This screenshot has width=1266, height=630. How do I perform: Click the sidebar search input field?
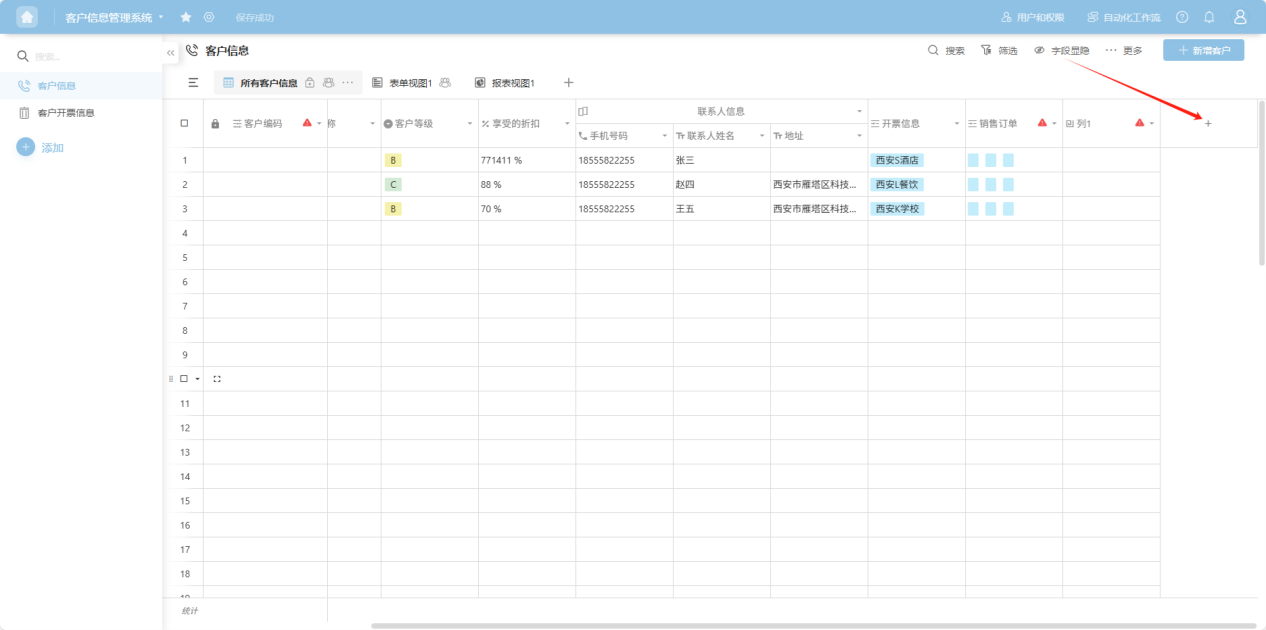click(x=90, y=57)
